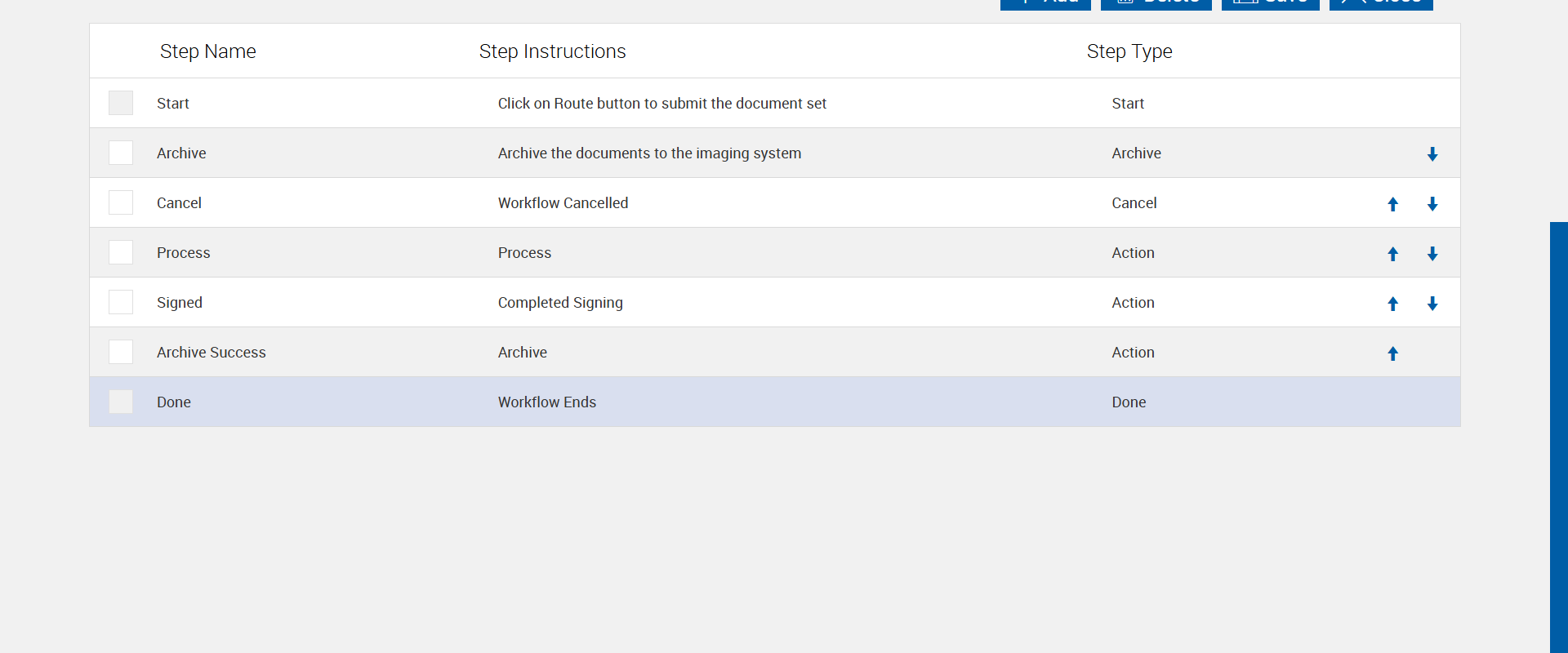Move the Archive step down
Image resolution: width=1568 pixels, height=653 pixels.
(x=1432, y=154)
